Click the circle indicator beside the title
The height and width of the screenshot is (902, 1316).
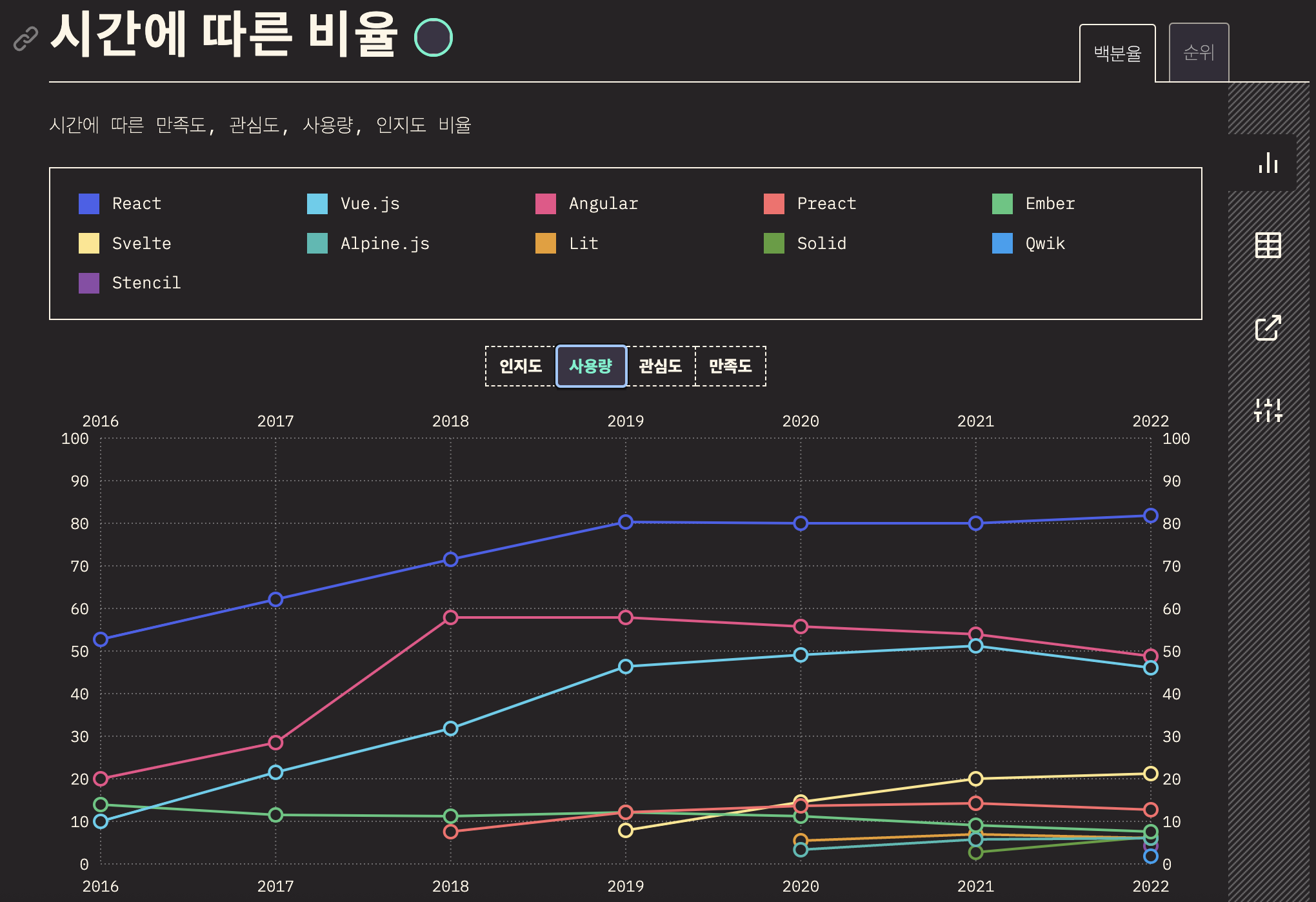pyautogui.click(x=434, y=37)
